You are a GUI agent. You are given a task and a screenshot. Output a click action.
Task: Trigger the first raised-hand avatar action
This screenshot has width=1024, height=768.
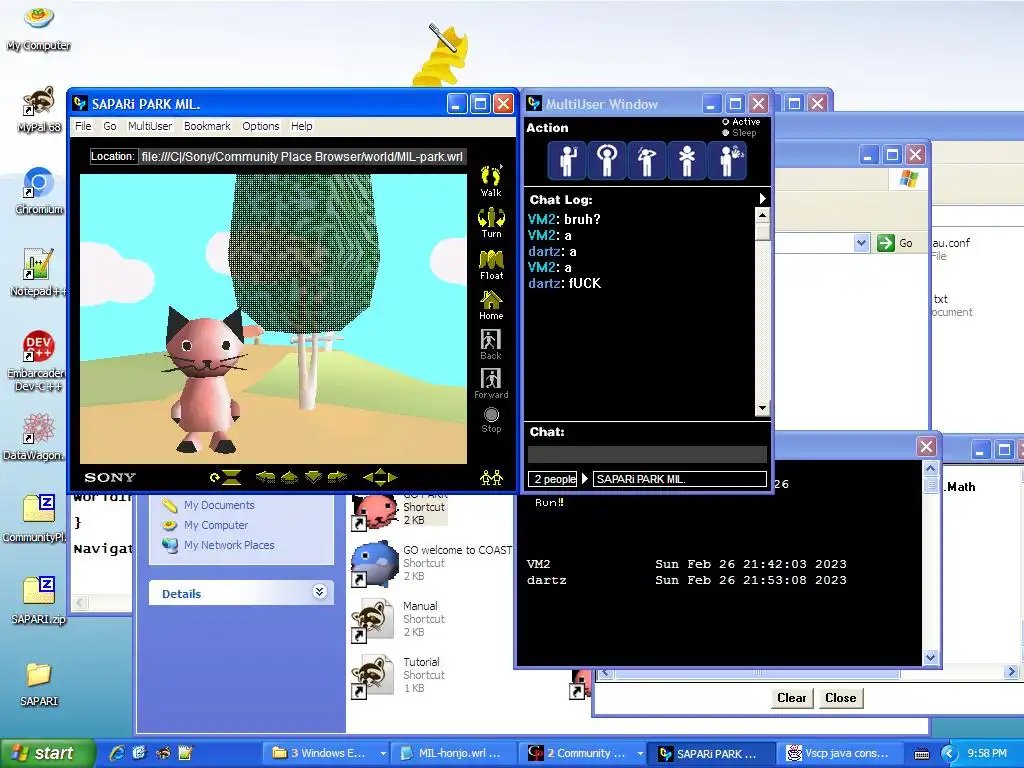click(x=567, y=160)
